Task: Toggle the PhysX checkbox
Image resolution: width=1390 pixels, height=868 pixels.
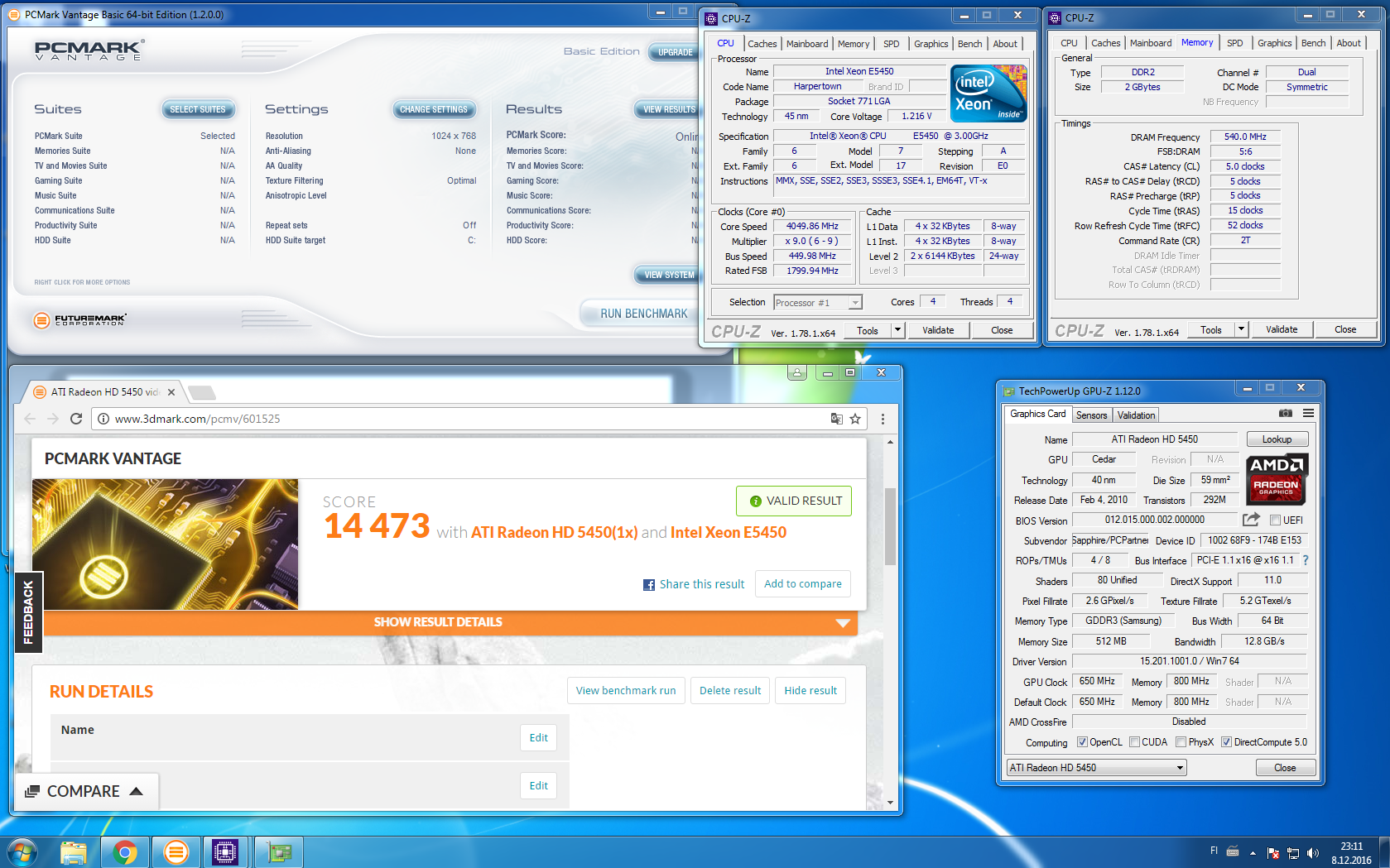Action: tap(1181, 742)
